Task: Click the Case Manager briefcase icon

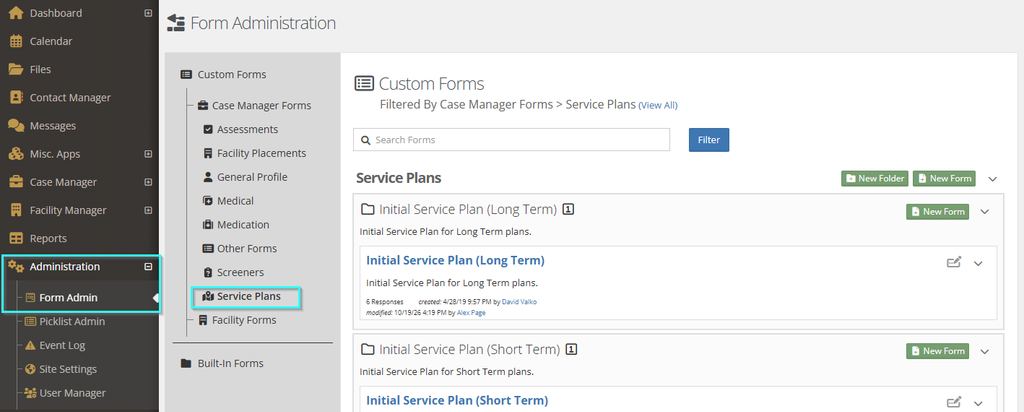Action: [16, 182]
